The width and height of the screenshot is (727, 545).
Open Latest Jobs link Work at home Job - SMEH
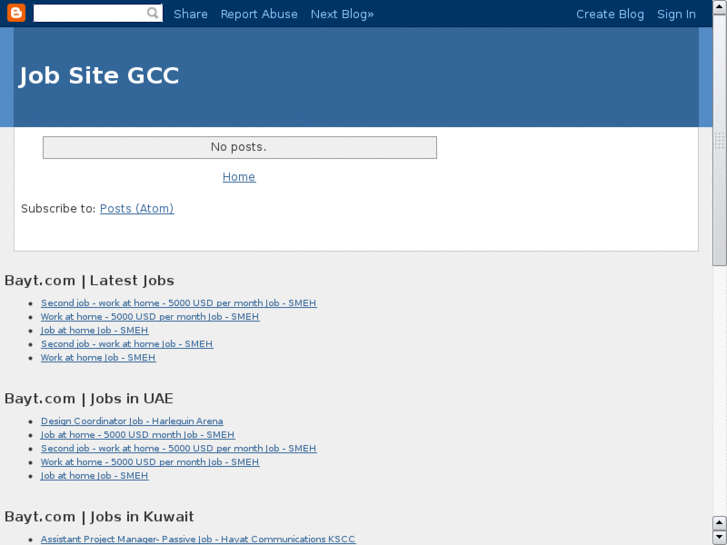(x=98, y=358)
